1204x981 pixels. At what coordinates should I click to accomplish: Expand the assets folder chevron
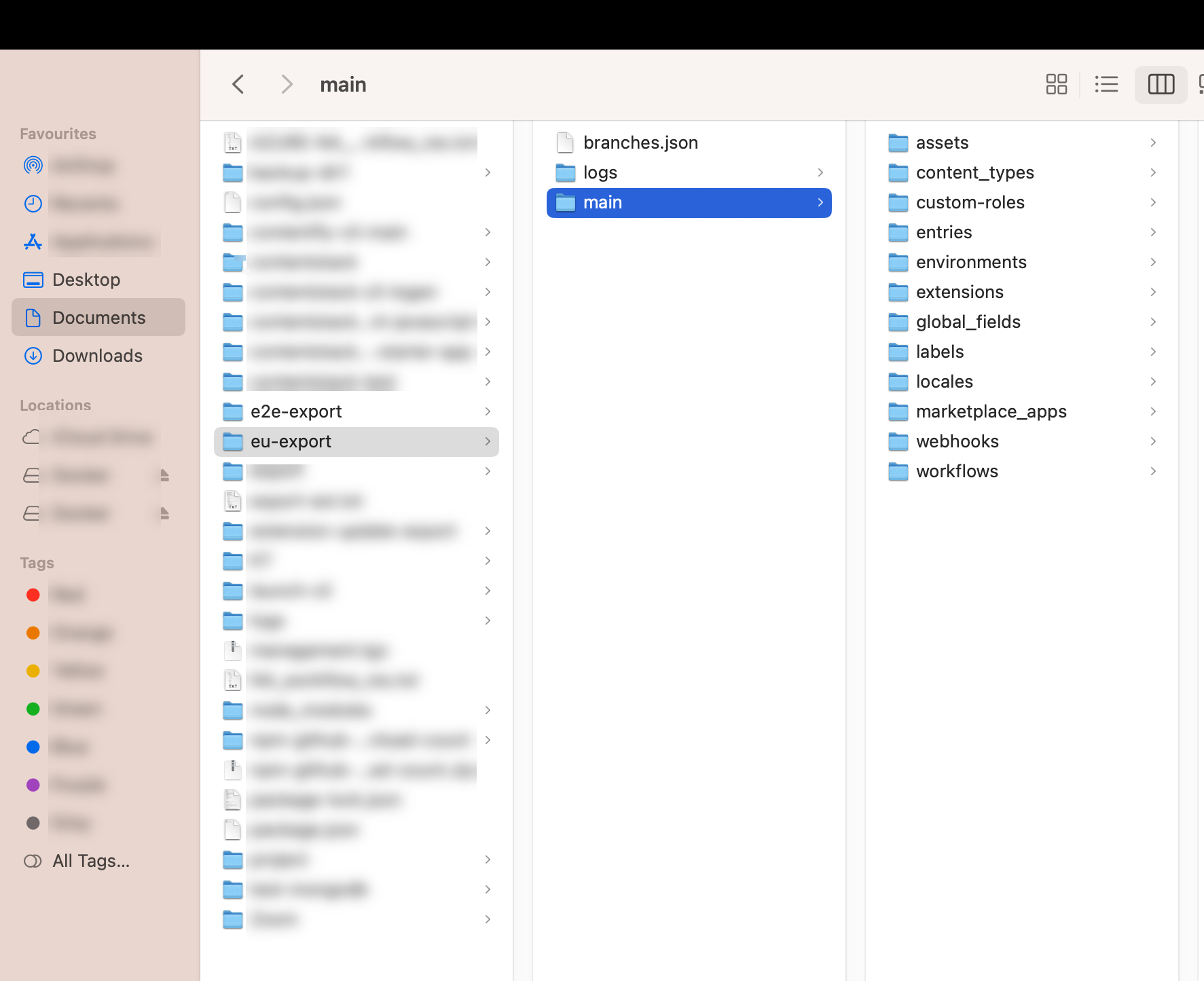(x=1153, y=143)
